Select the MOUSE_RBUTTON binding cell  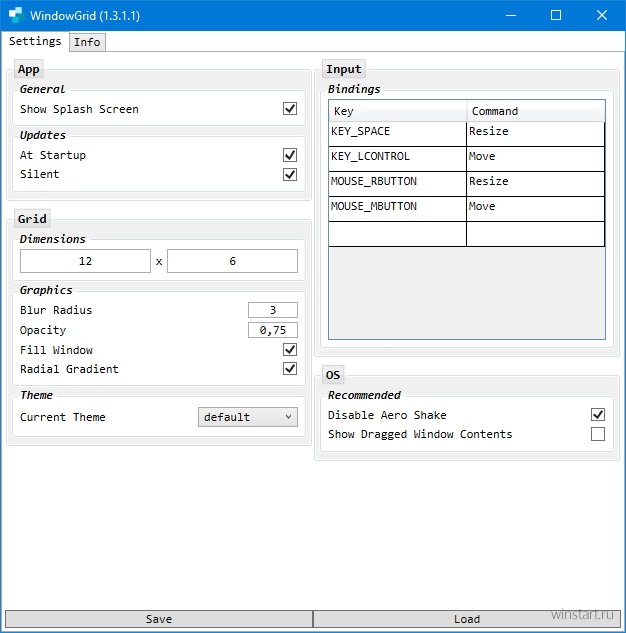(x=397, y=184)
